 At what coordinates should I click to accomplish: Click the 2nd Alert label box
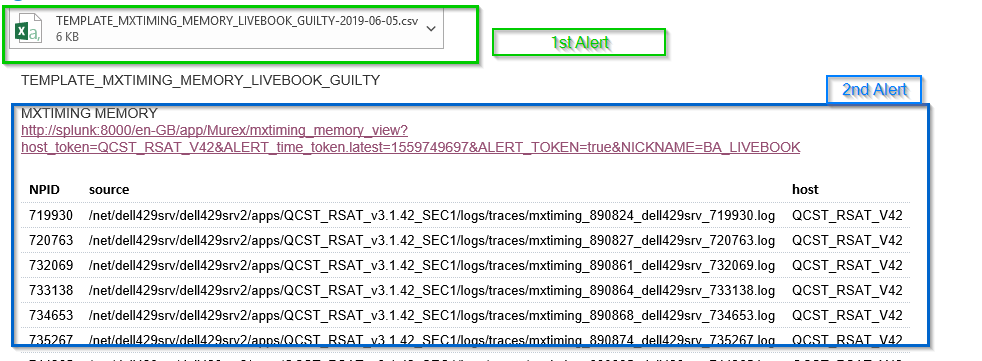[x=874, y=90]
